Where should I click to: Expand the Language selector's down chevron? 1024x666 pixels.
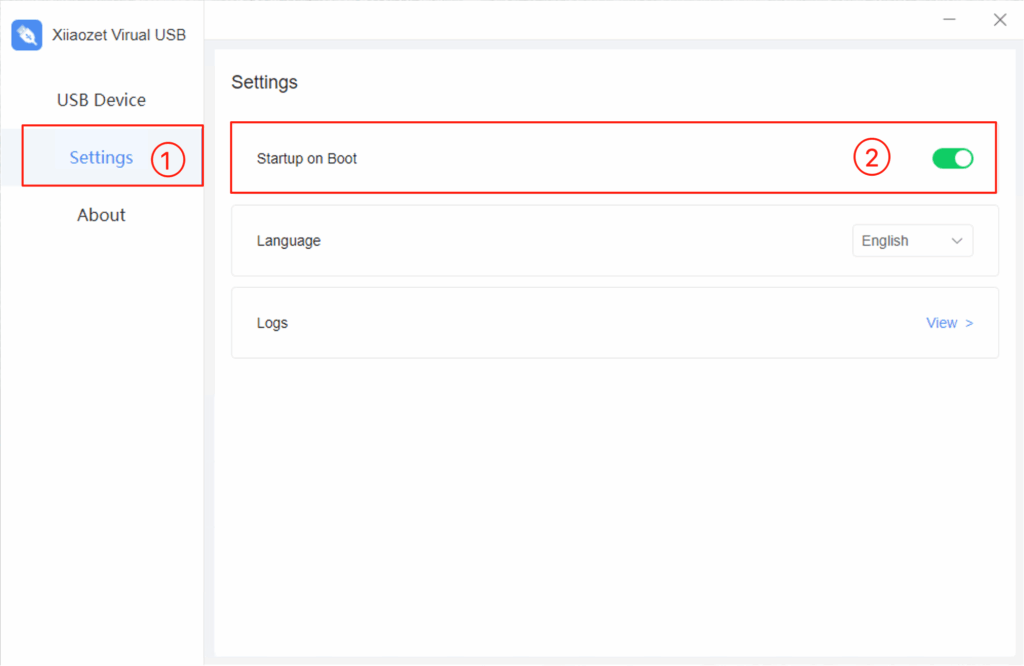pos(957,241)
